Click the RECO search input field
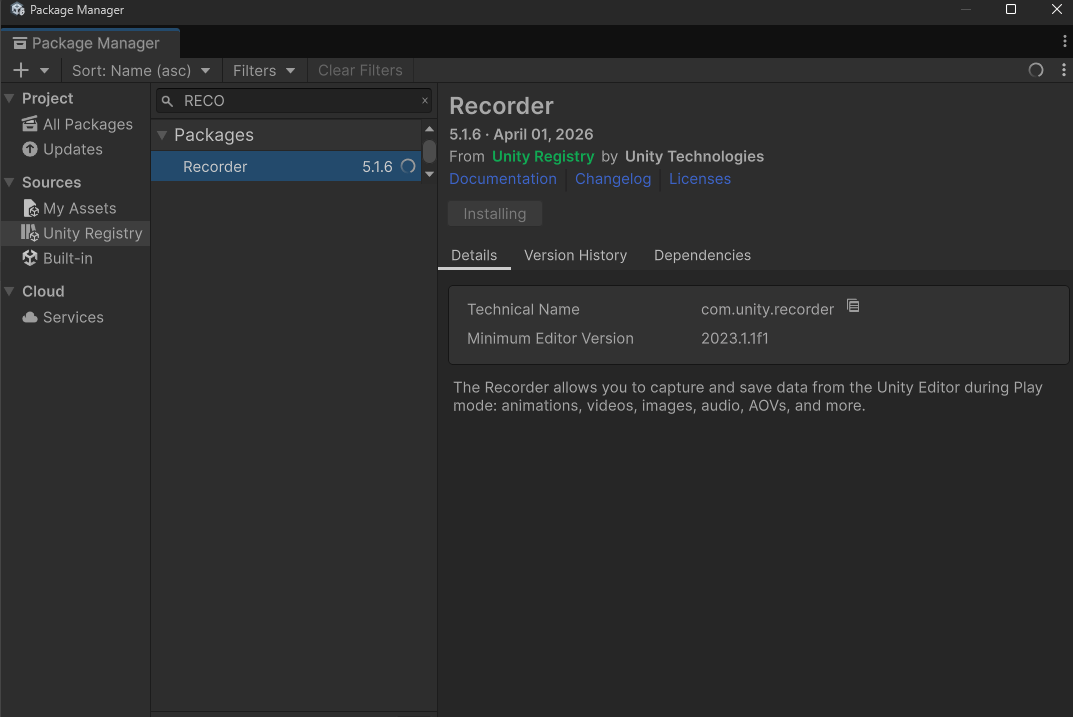The width and height of the screenshot is (1073, 717). [294, 101]
